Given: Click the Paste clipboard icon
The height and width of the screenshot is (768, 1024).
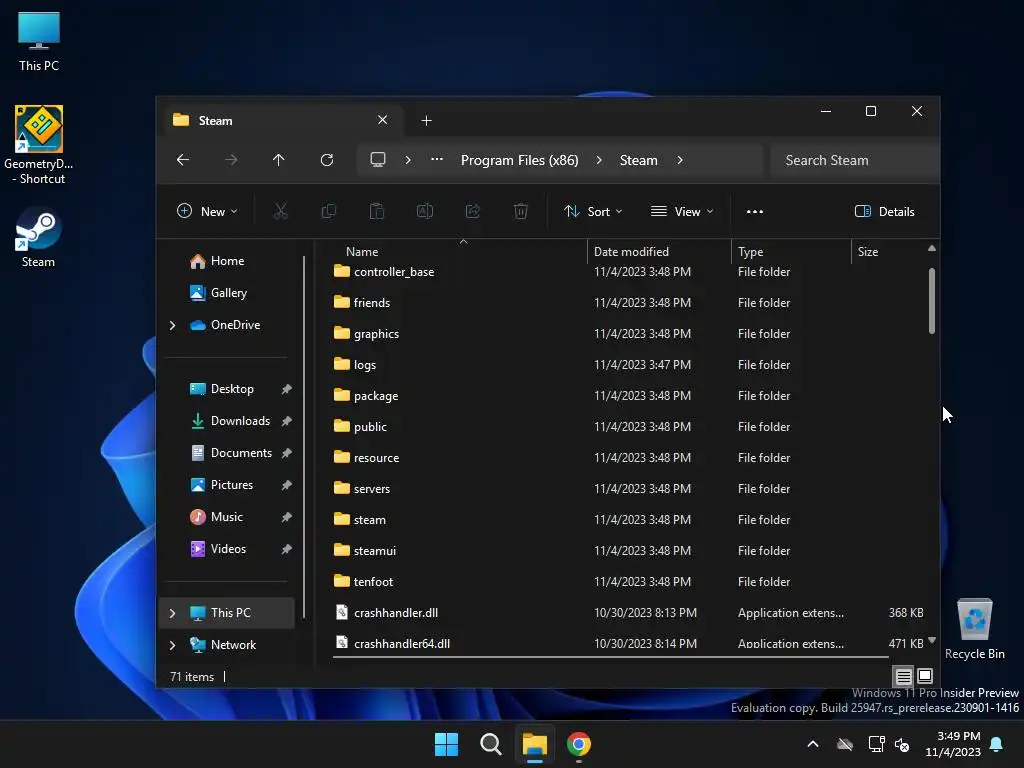Looking at the screenshot, I should point(377,211).
